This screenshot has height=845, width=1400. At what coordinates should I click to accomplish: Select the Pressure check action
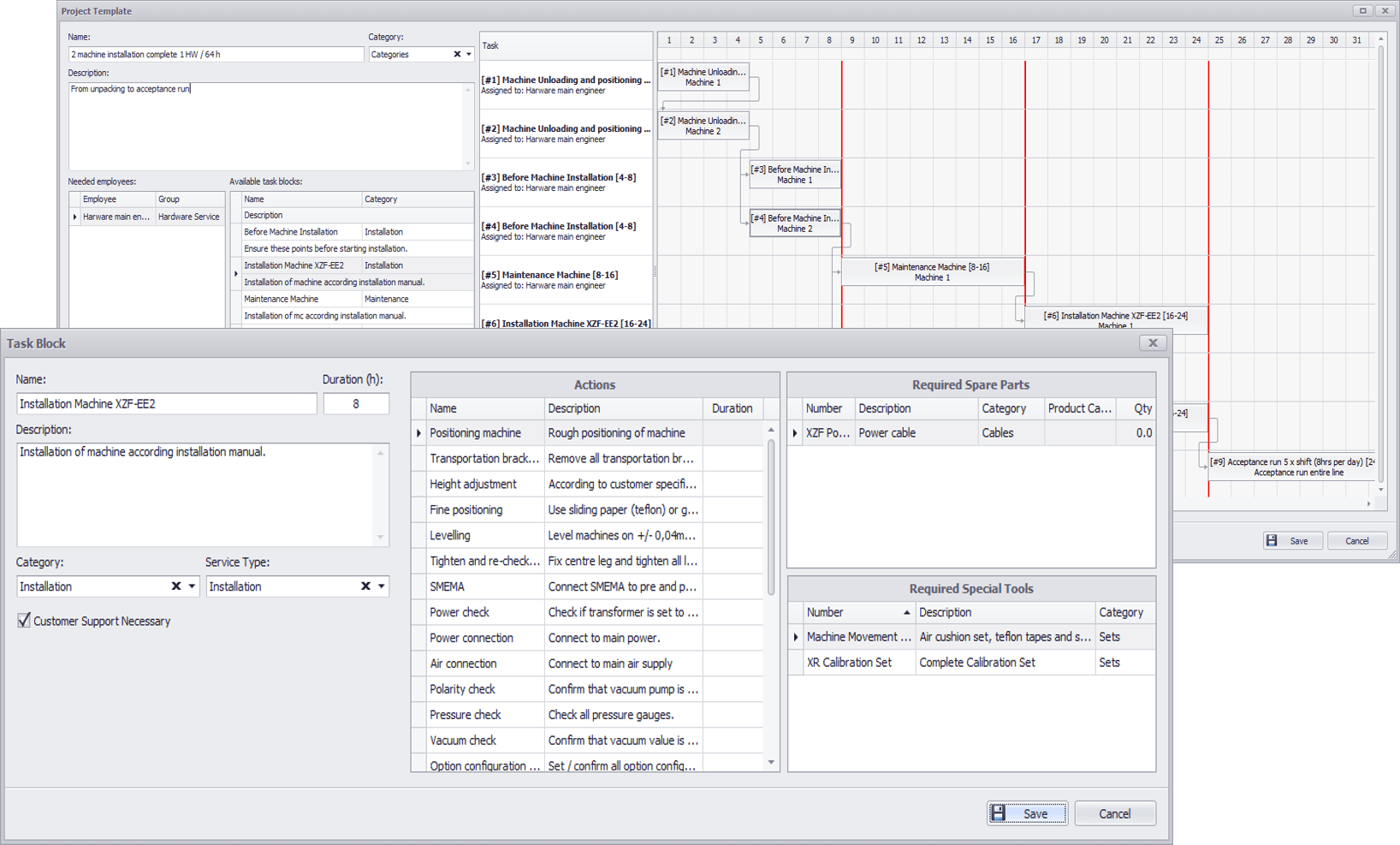[x=587, y=715]
